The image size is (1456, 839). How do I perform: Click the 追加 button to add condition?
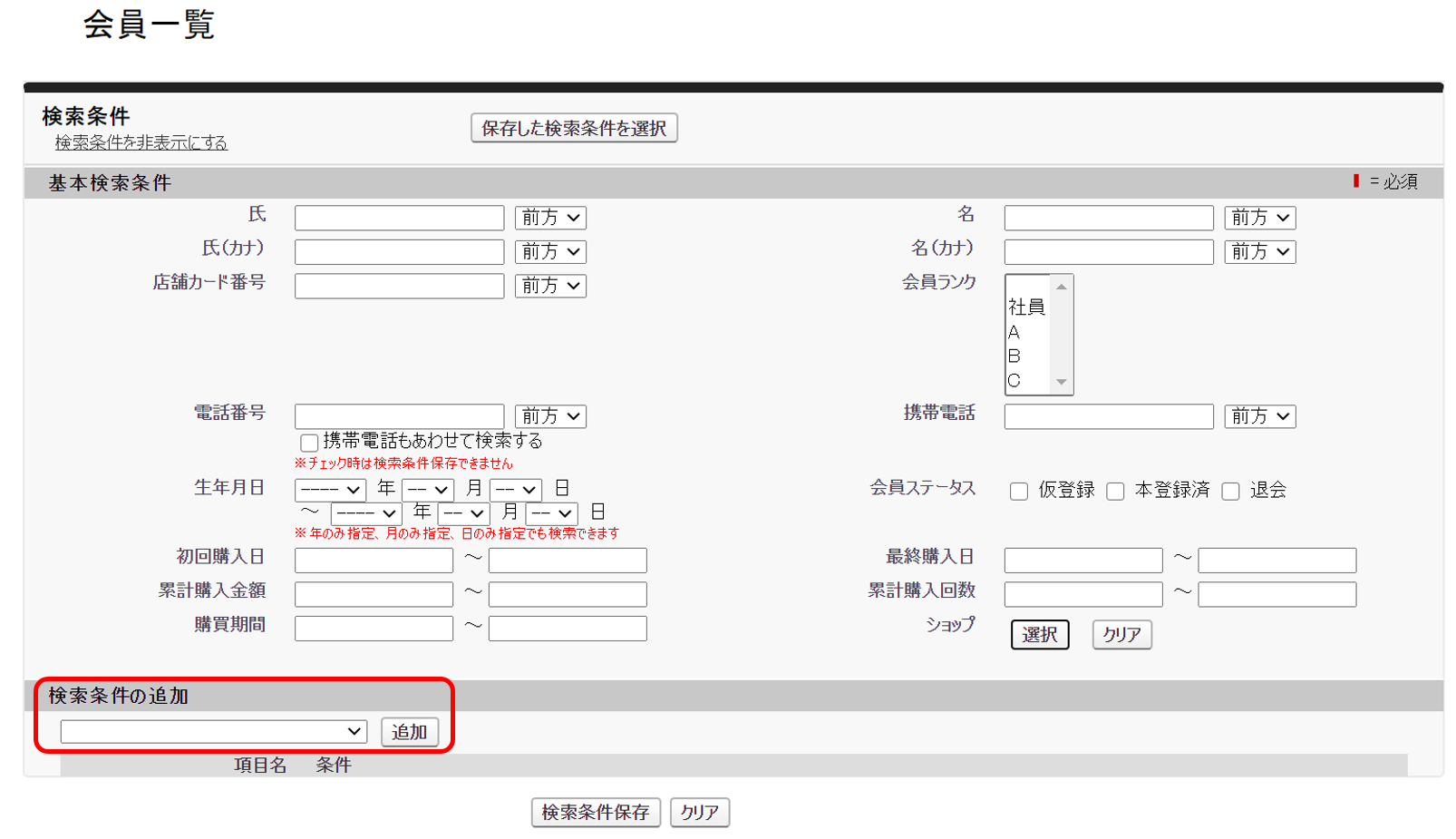pyautogui.click(x=410, y=731)
